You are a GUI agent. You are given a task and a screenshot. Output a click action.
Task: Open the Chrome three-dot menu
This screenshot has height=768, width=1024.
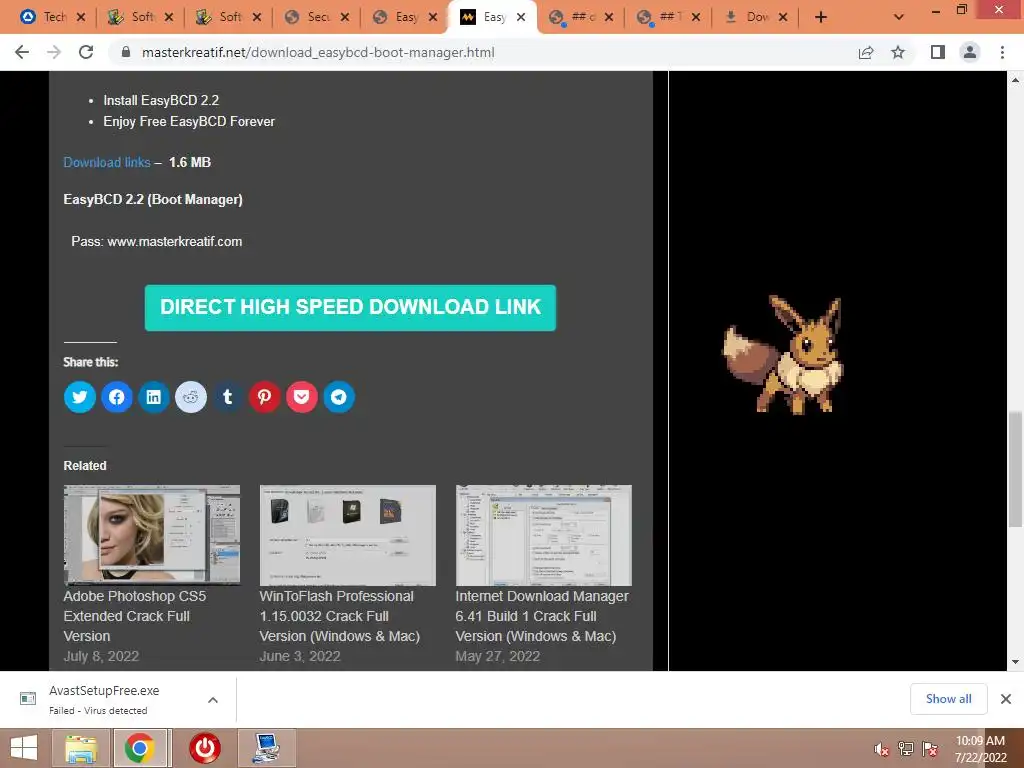1002,52
